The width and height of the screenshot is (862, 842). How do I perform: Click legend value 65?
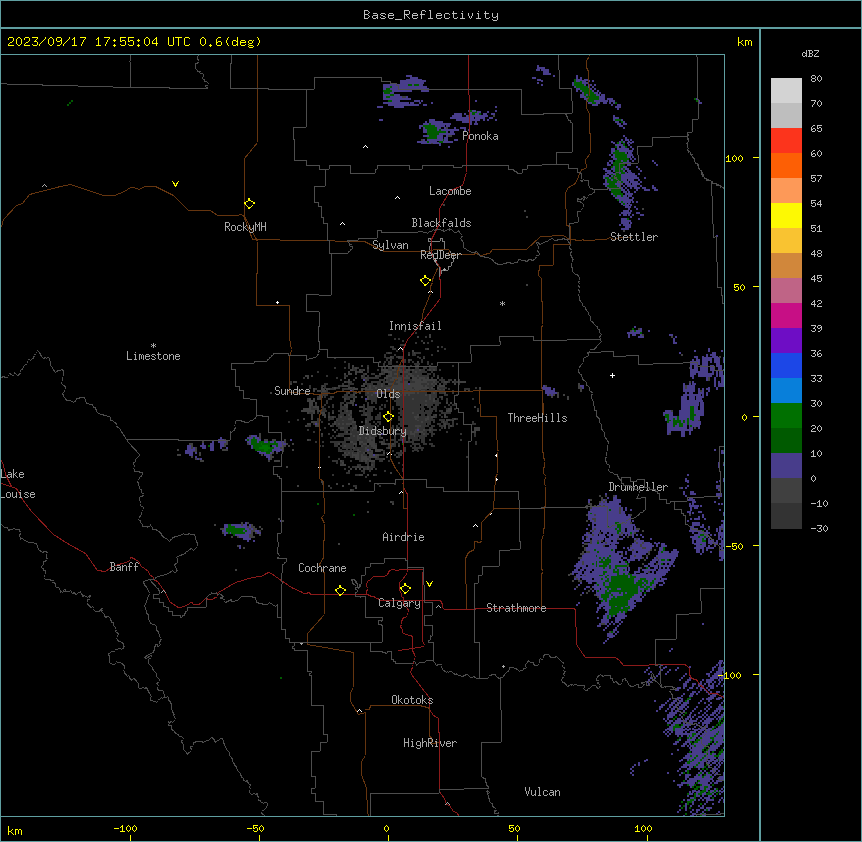(816, 129)
